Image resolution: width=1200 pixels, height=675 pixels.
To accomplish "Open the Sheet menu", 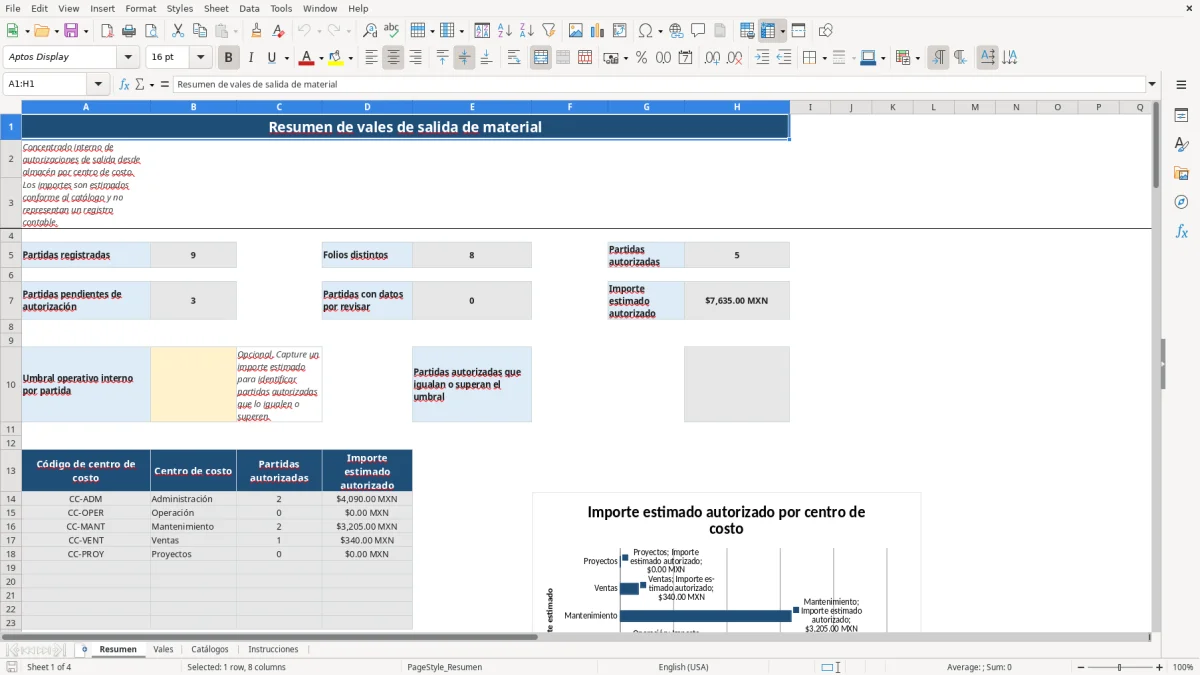I will click(216, 8).
